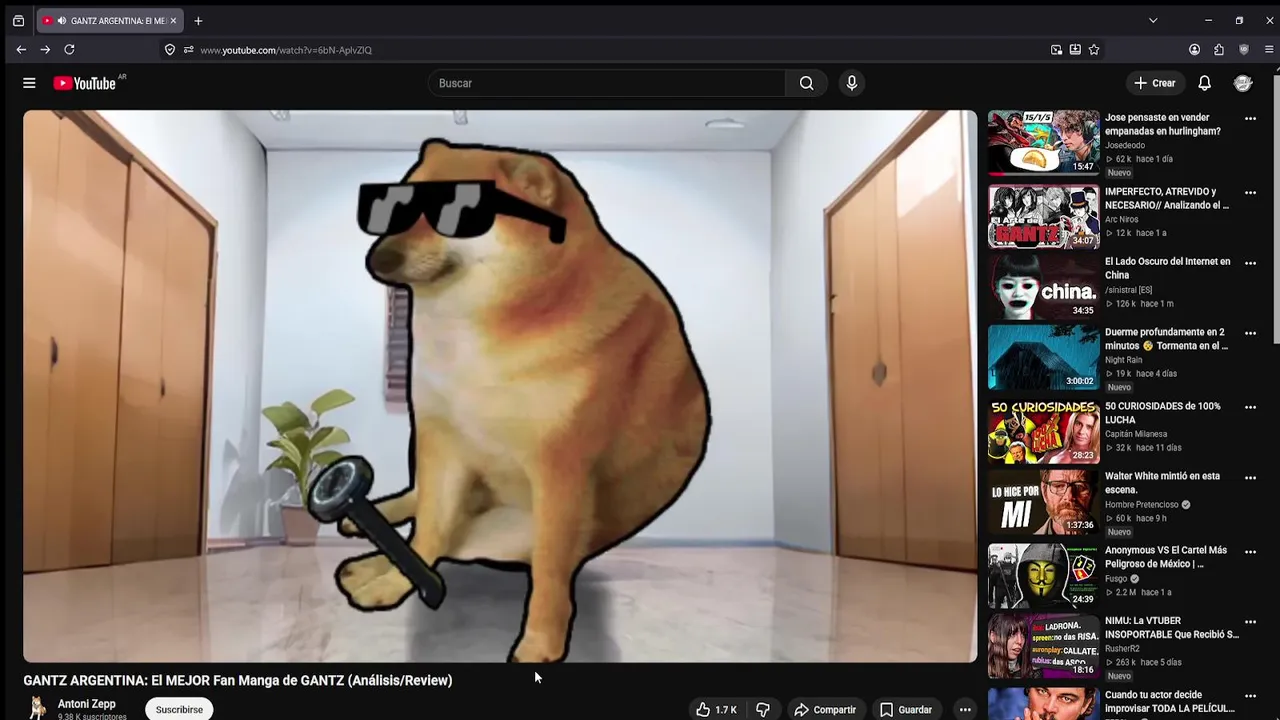Go forward with the browser forward arrow

(45, 49)
